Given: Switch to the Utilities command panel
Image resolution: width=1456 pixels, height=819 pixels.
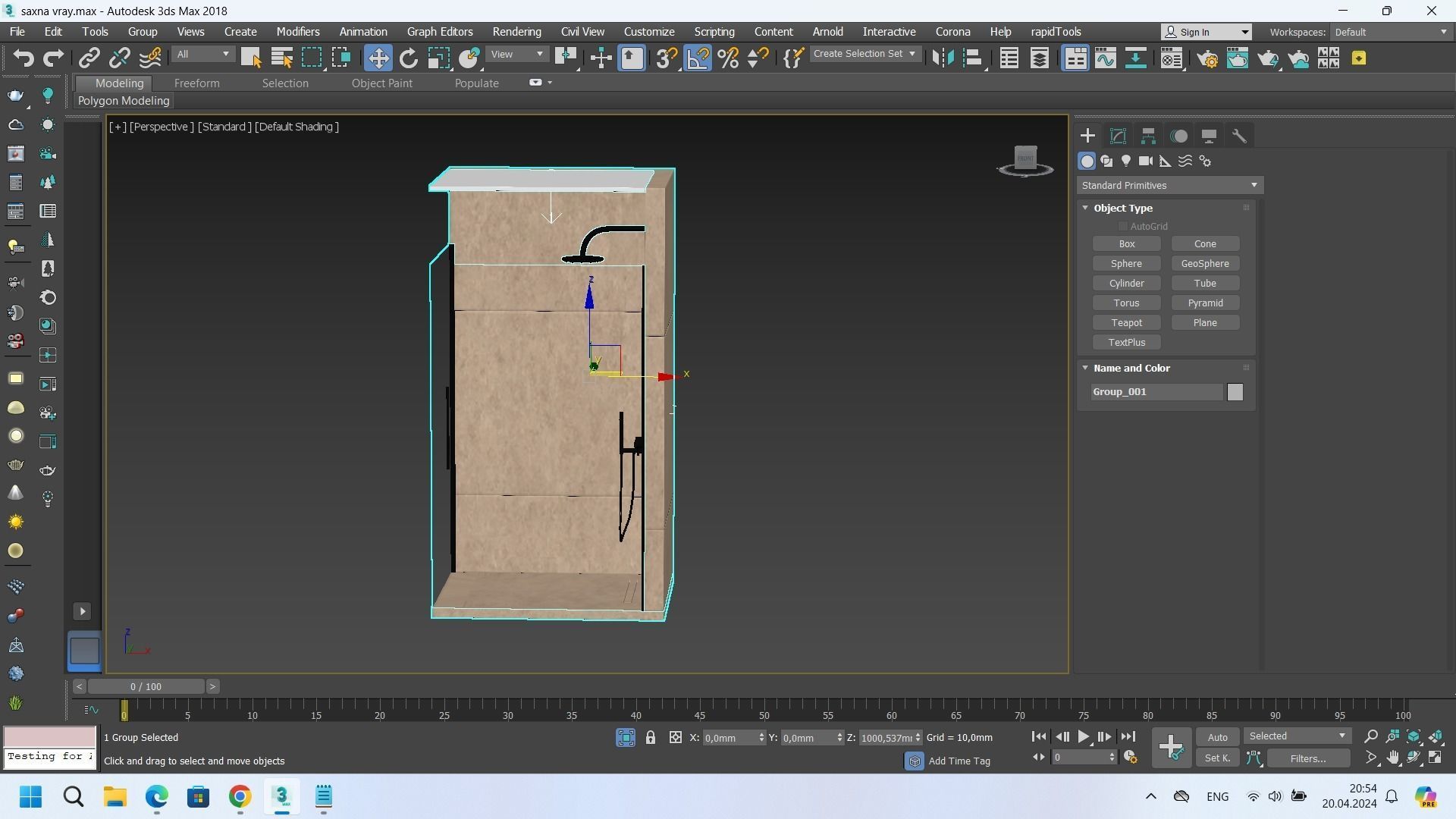Looking at the screenshot, I should [x=1239, y=136].
